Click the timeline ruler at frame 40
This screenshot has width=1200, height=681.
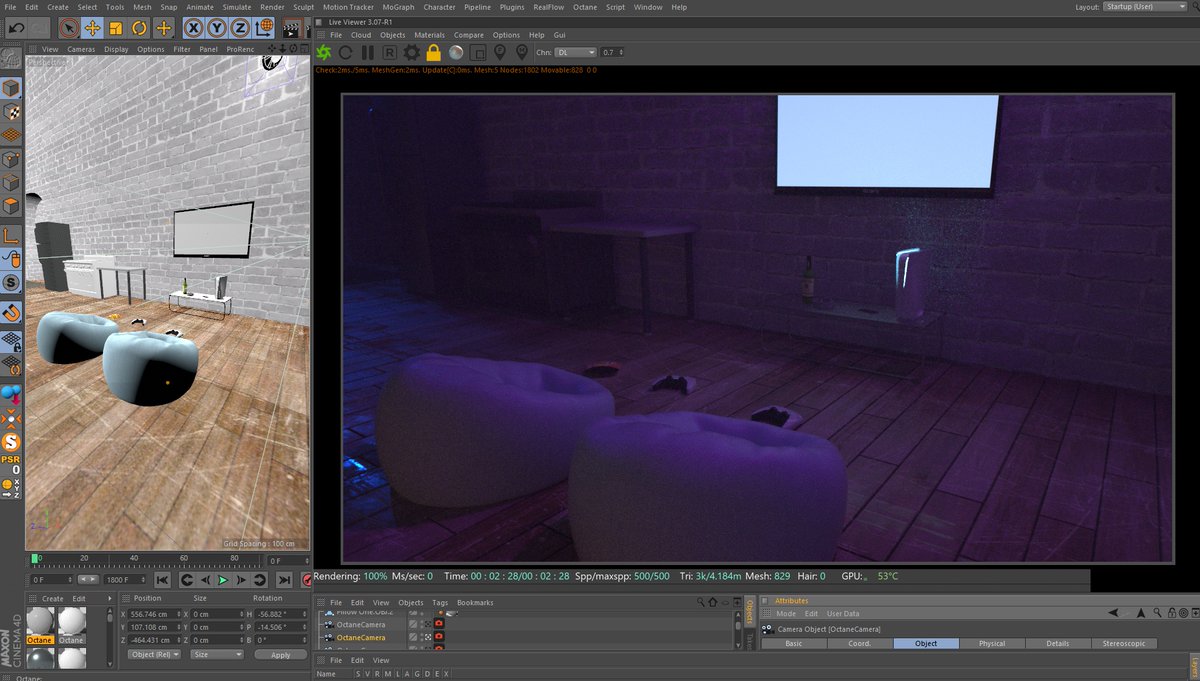click(x=134, y=559)
